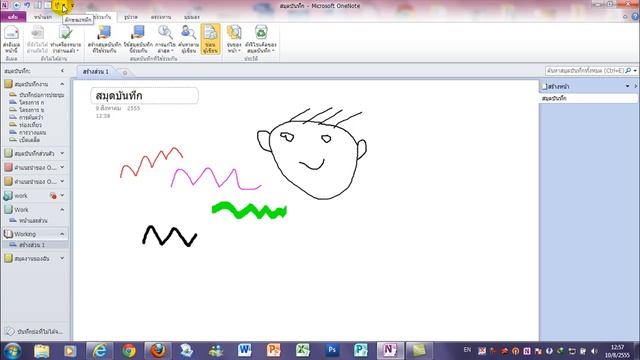Open the โครงการ ก section
The height and width of the screenshot is (360, 640).
[27, 102]
